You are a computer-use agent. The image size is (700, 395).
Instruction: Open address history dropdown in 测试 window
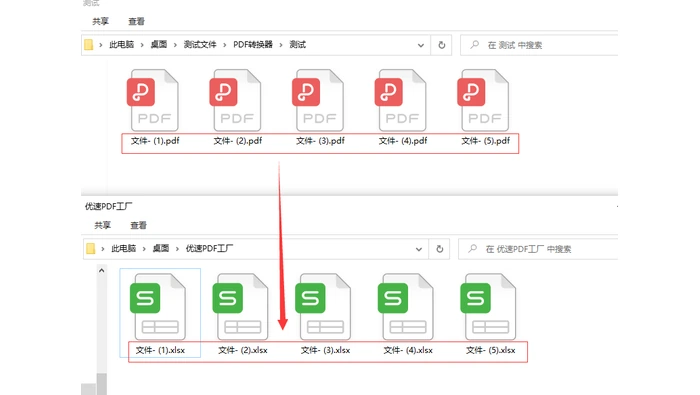(x=421, y=45)
